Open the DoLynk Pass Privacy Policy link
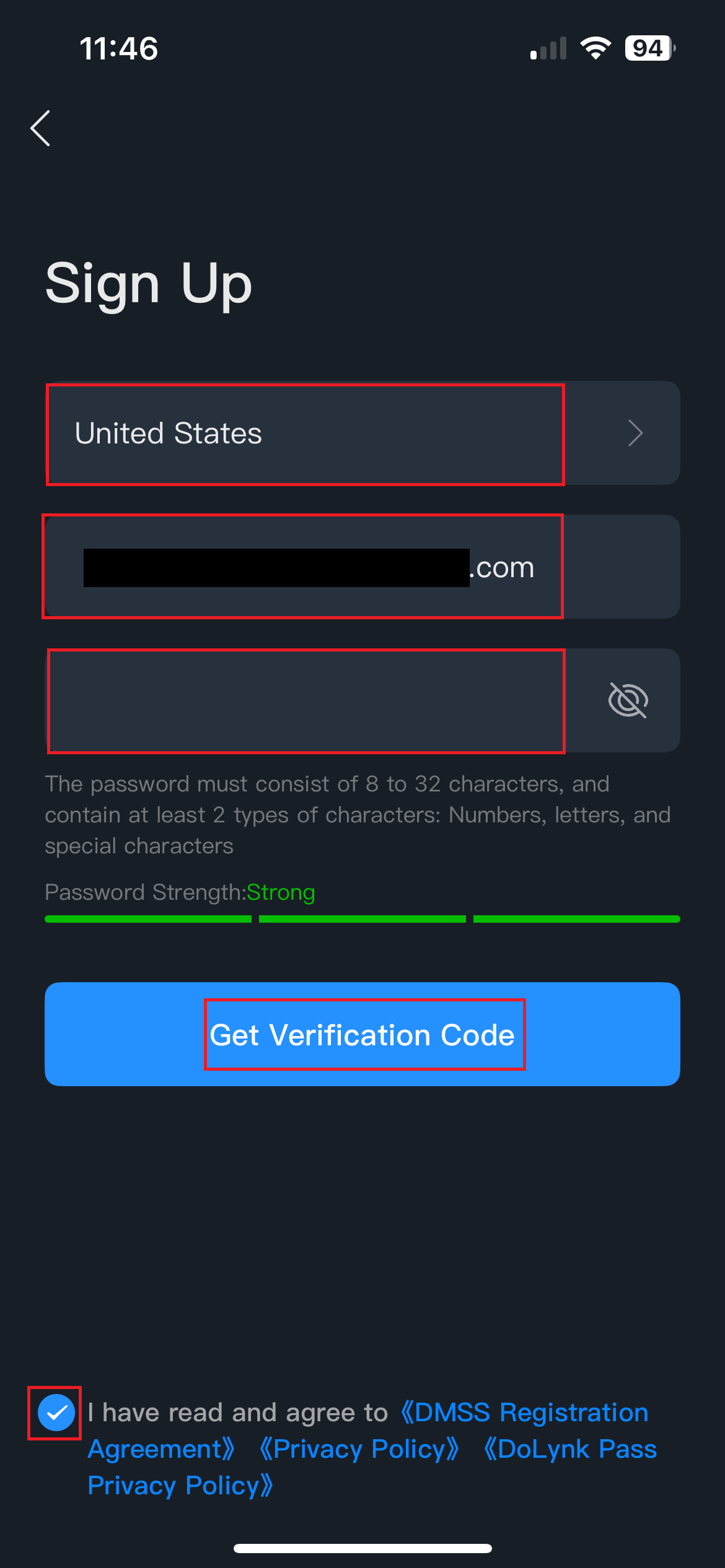 coord(570,1449)
